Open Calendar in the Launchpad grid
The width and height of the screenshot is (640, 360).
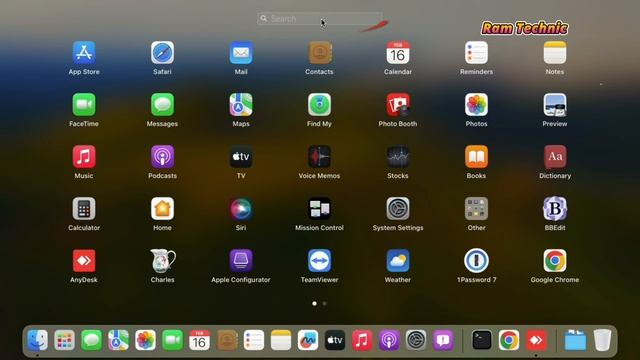coord(398,53)
